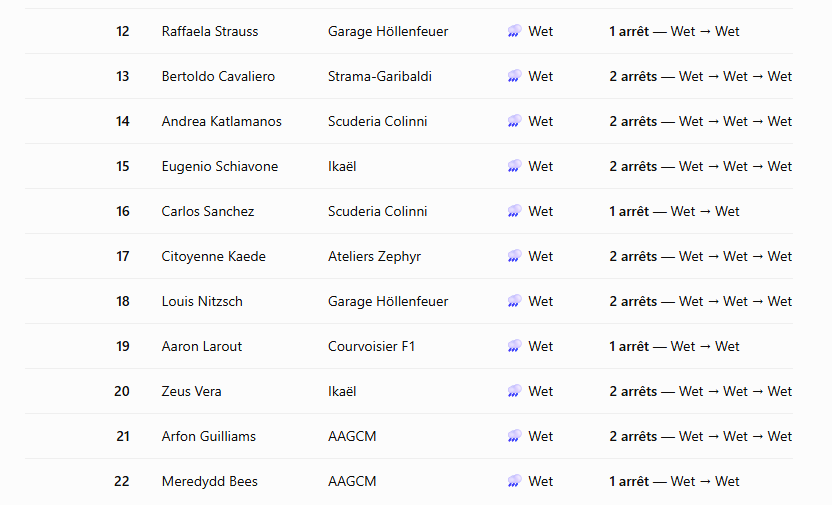Select driver name Raffaela Strauss
The width and height of the screenshot is (832, 505).
[x=210, y=31]
